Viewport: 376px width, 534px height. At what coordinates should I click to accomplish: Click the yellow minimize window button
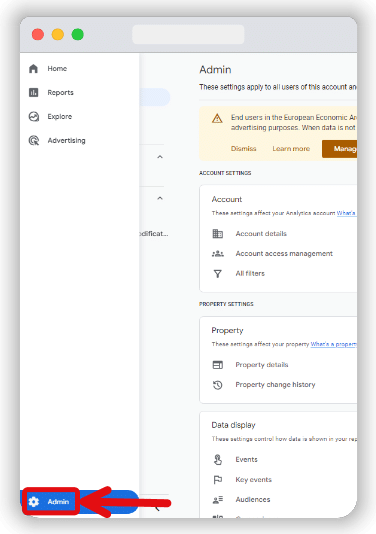coord(58,34)
